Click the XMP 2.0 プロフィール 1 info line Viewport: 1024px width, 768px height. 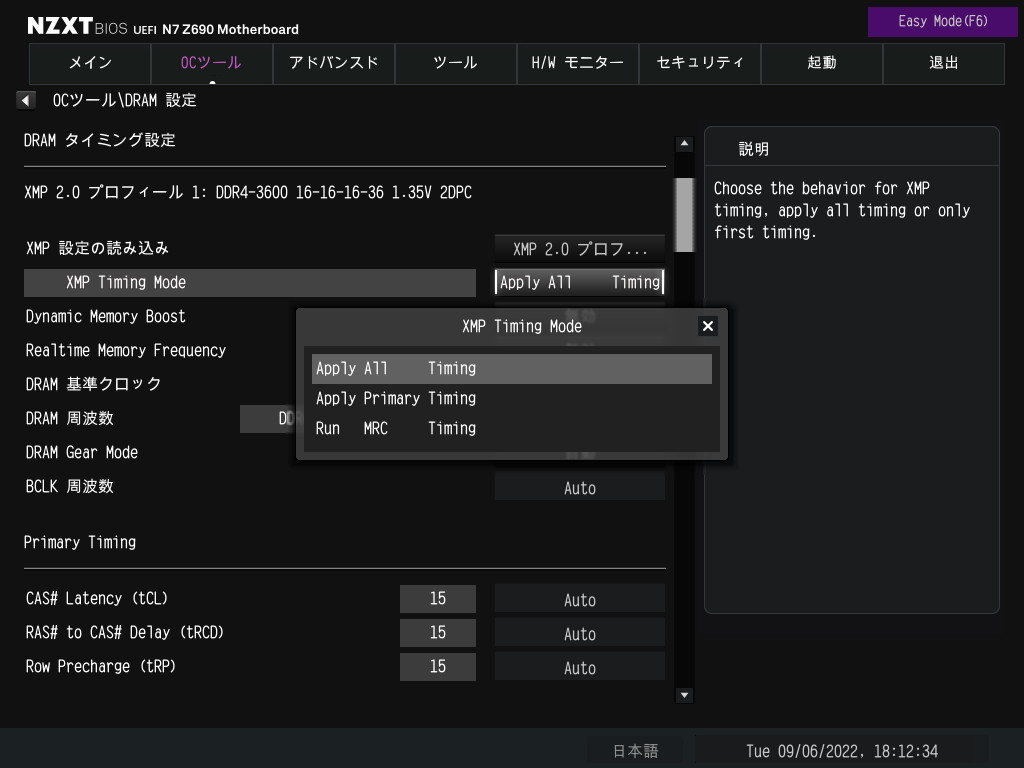248,193
